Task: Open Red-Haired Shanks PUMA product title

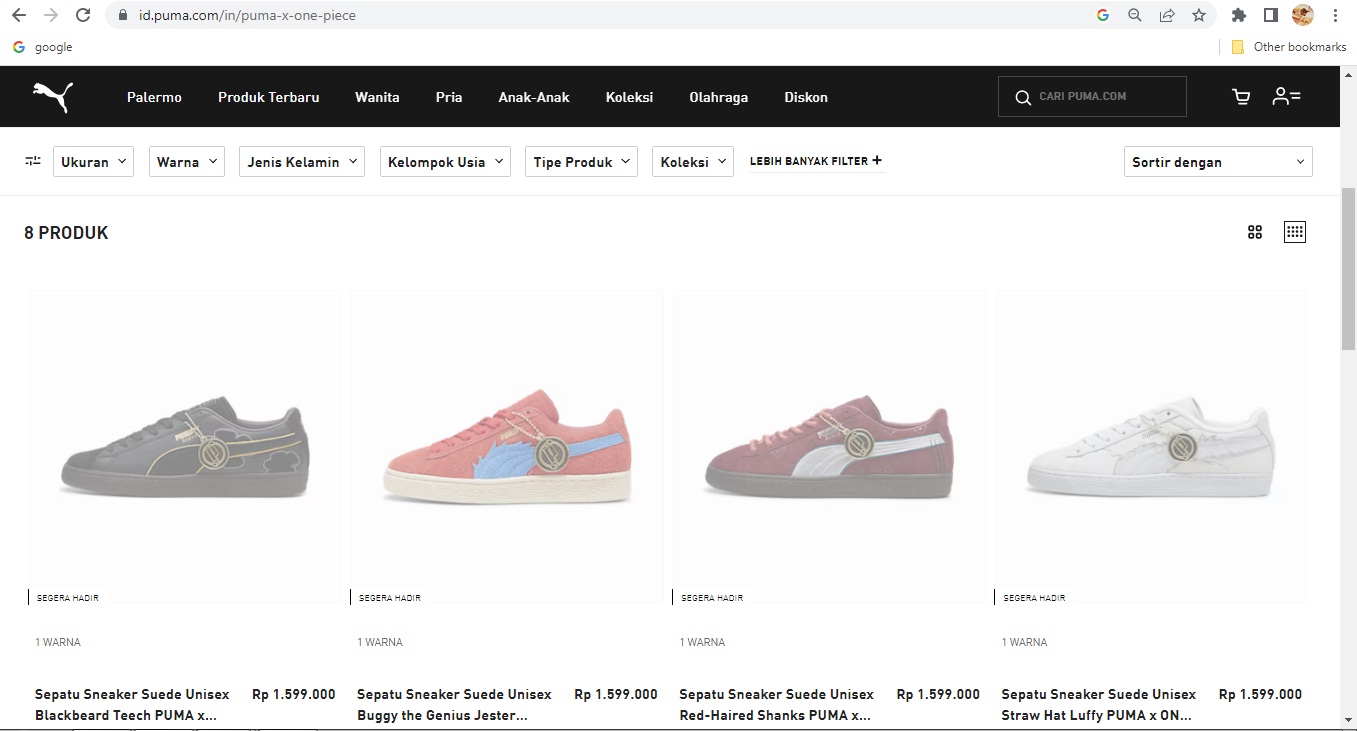Action: 776,705
